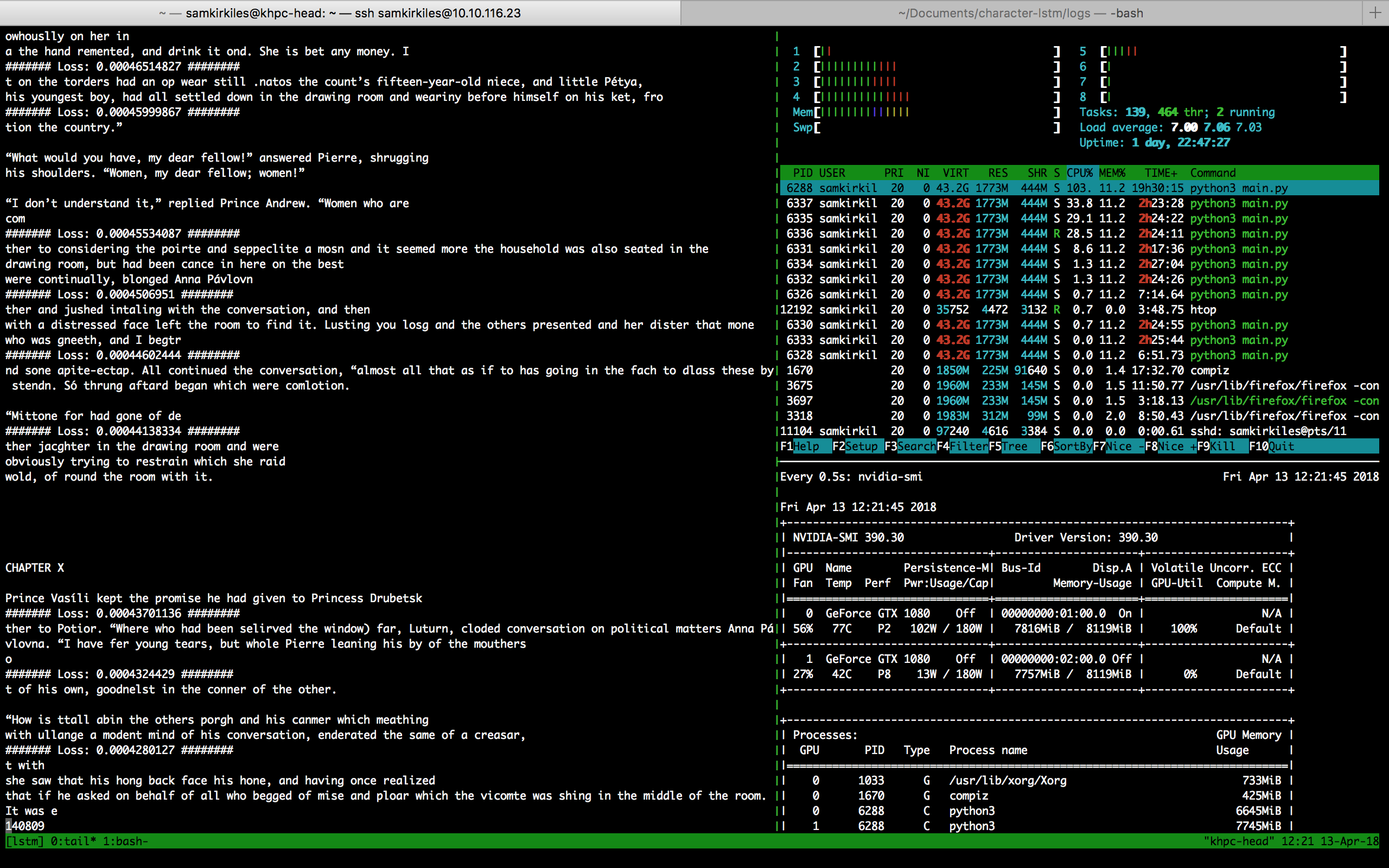1389x868 pixels.
Task: Click the CHAPTER X heading in output
Action: [34, 569]
